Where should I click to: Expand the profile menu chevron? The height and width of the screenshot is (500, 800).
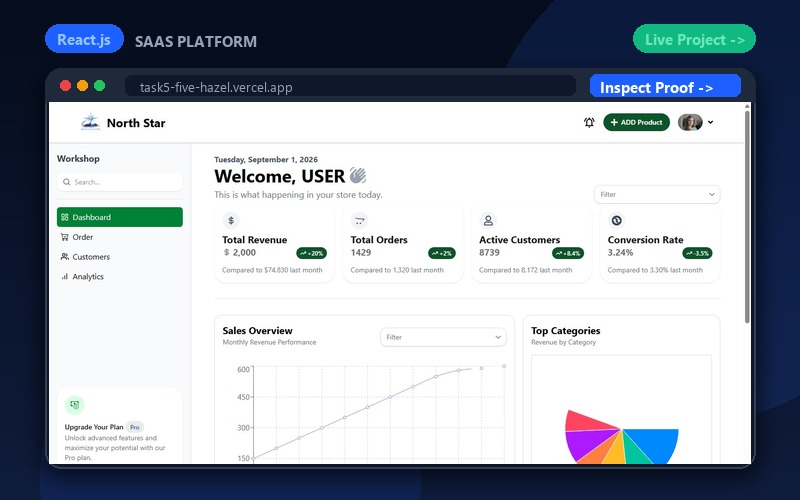pyautogui.click(x=711, y=122)
